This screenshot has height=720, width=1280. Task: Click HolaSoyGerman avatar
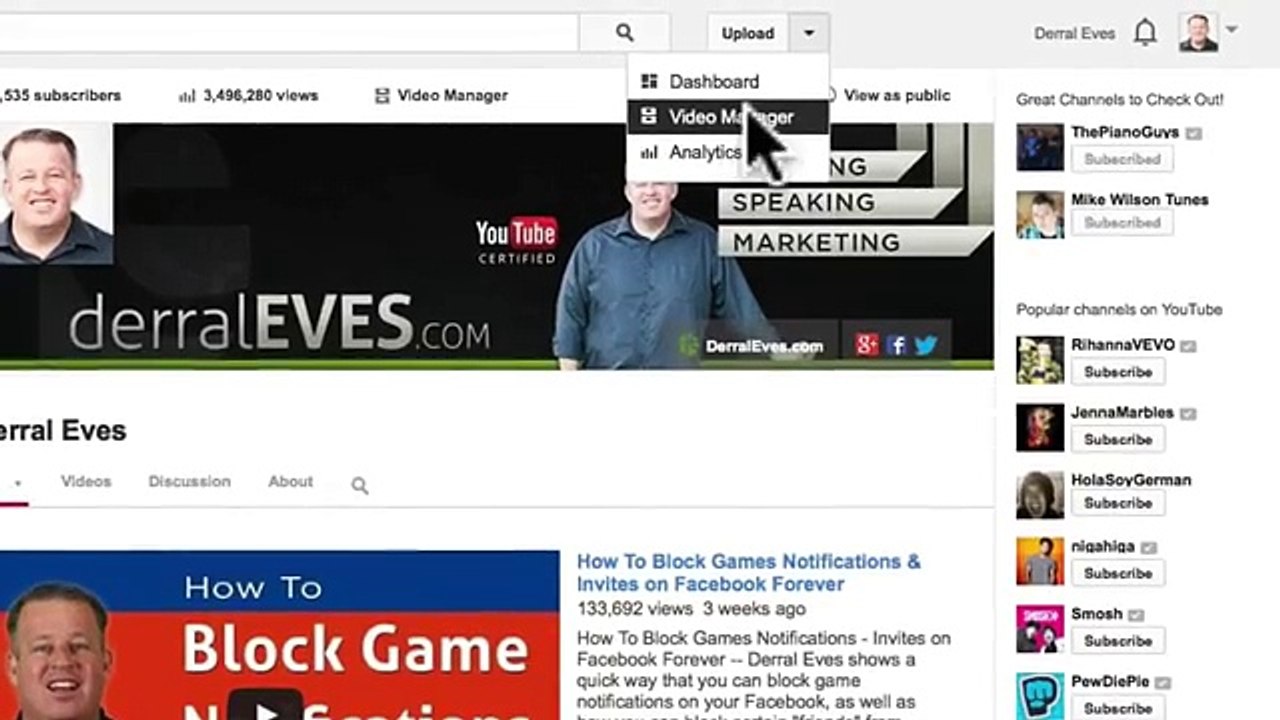tap(1040, 495)
